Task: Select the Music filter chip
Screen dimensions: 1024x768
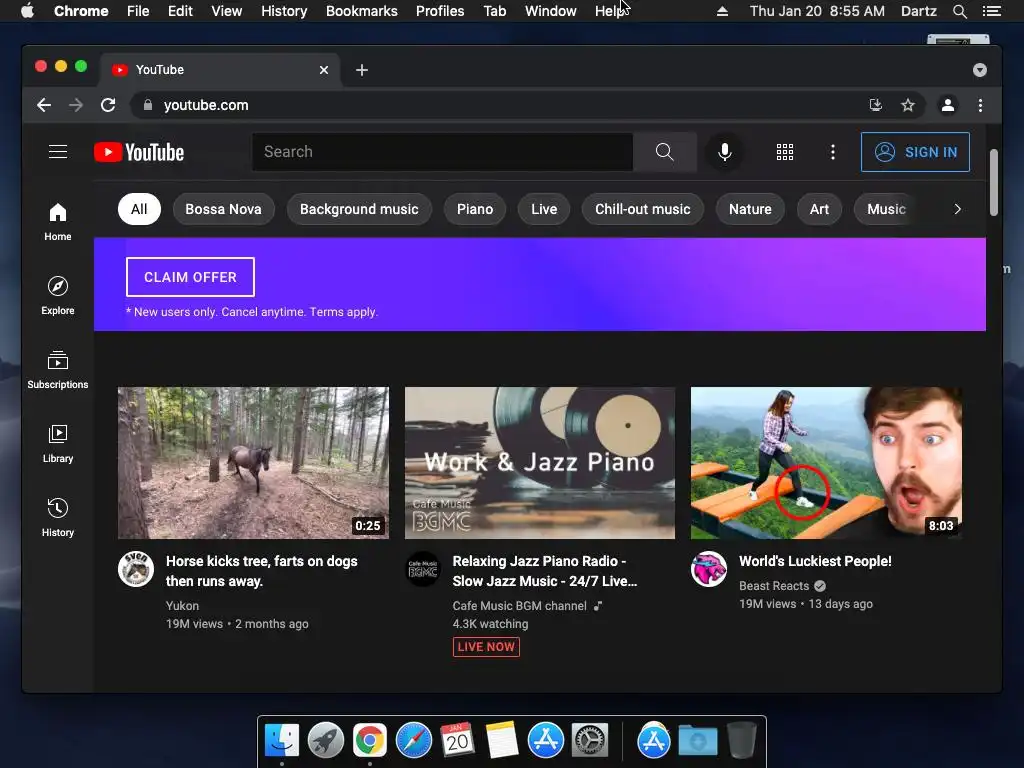Action: point(886,209)
